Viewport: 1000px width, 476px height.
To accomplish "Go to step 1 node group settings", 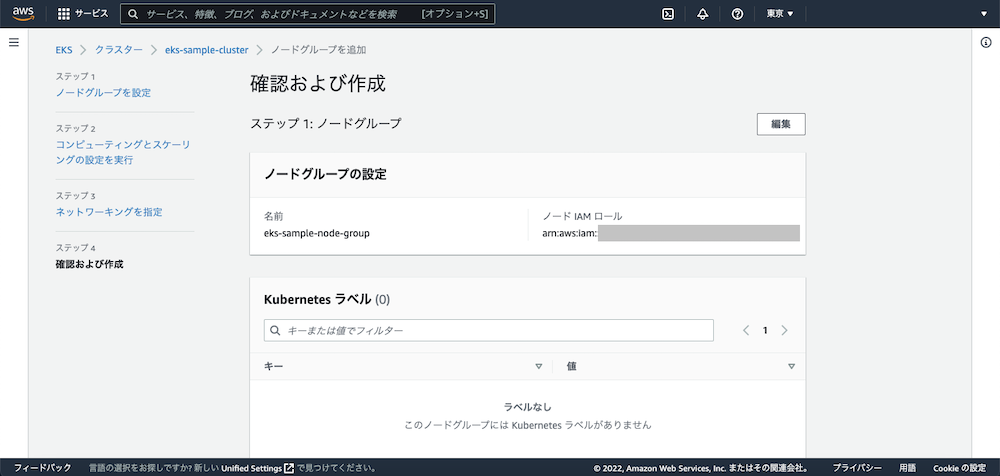I will point(103,92).
